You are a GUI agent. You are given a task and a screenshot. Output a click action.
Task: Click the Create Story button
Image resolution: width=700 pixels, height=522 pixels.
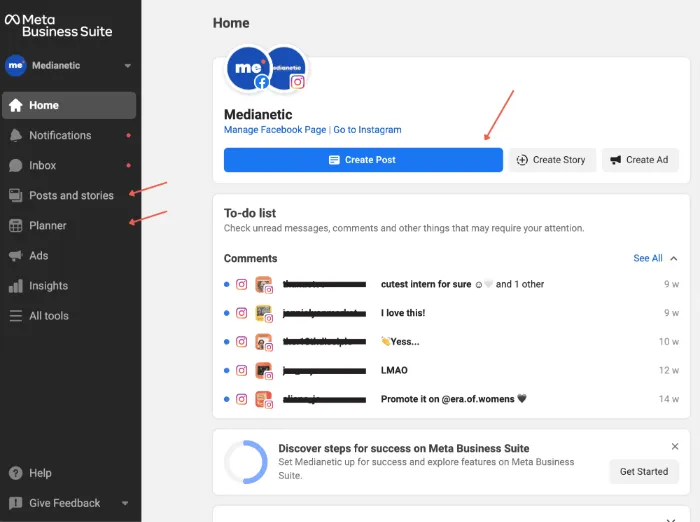(552, 160)
